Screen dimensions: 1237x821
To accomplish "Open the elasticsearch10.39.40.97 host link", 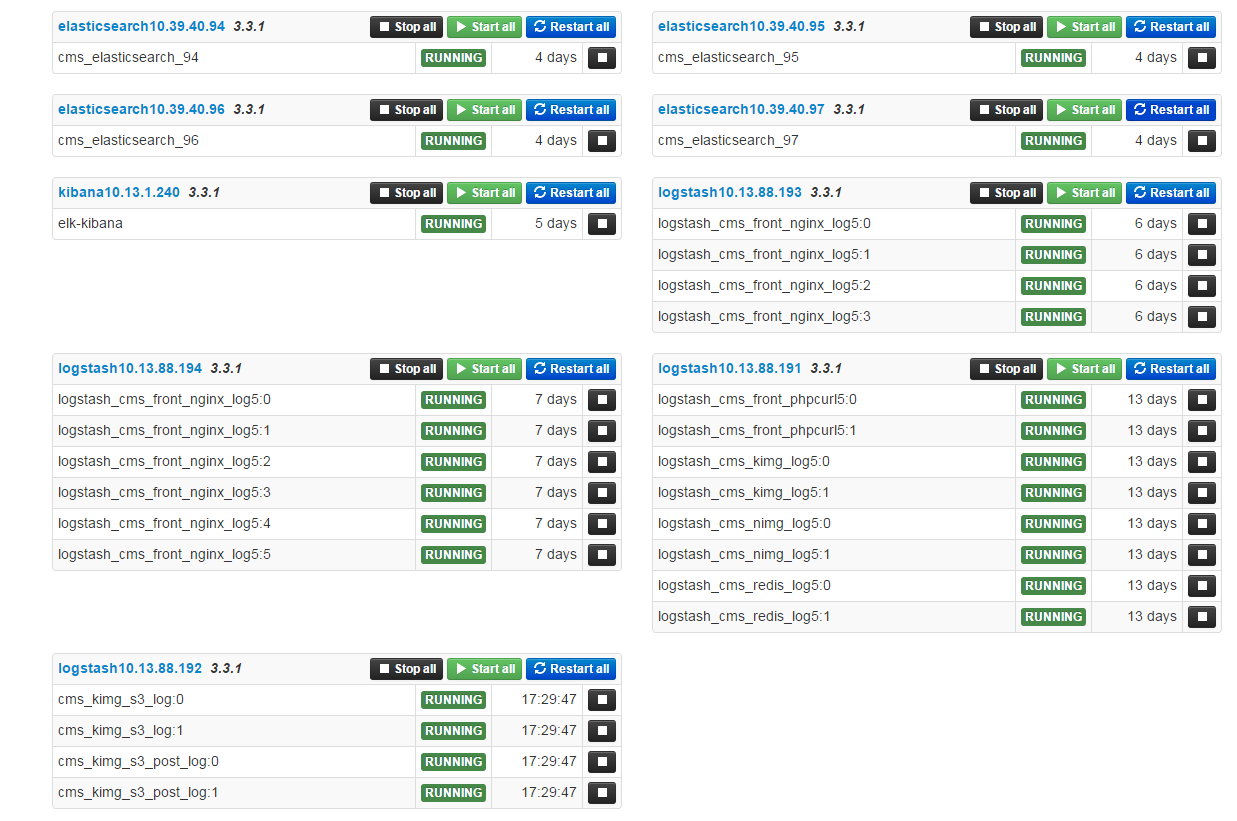I will click(x=741, y=109).
